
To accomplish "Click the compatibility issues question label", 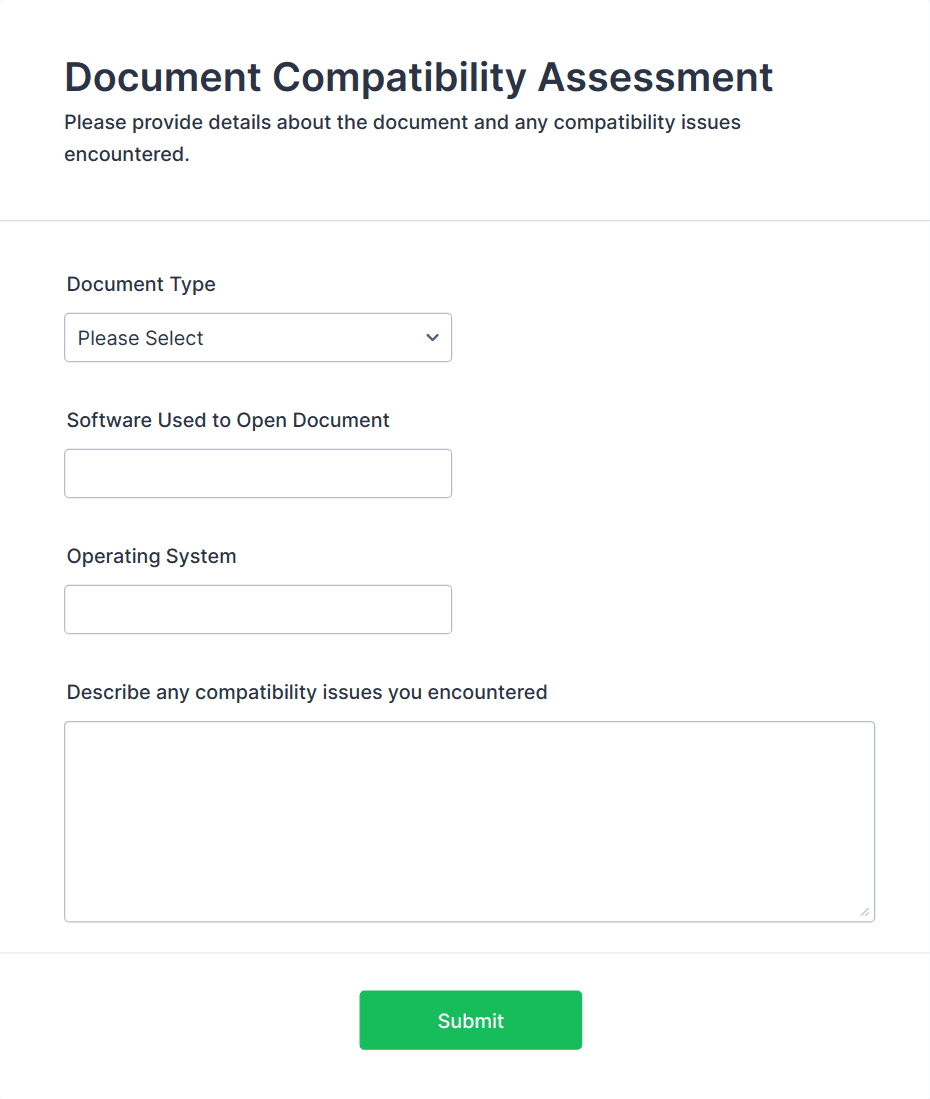I will pos(307,692).
